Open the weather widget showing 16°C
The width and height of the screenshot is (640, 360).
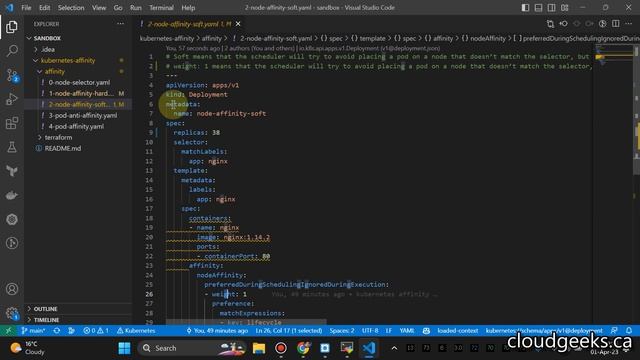[27, 348]
